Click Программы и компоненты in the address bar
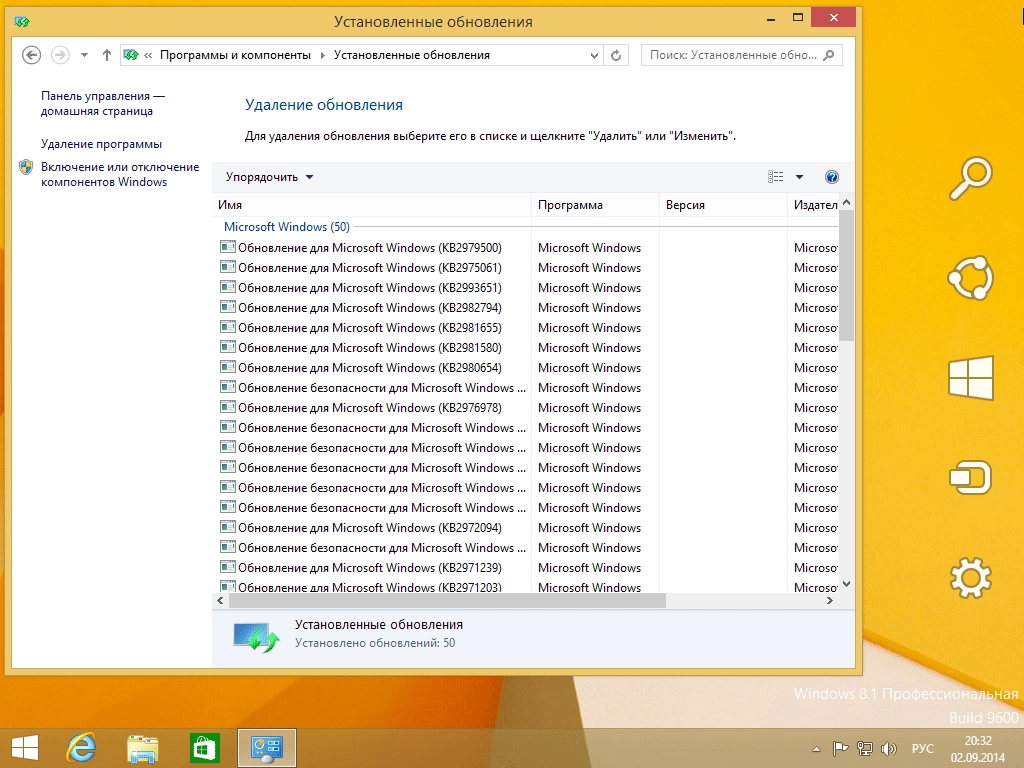The width and height of the screenshot is (1024, 768). [x=235, y=56]
